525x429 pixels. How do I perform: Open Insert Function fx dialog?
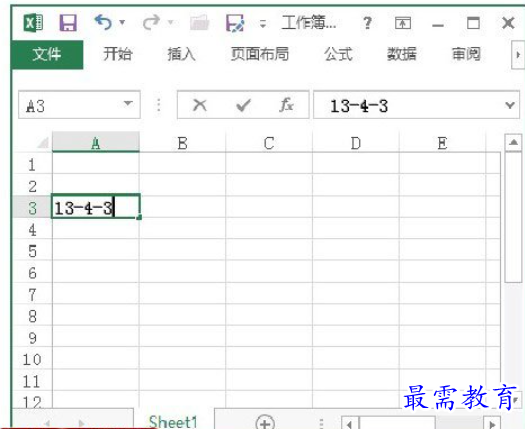pos(287,105)
